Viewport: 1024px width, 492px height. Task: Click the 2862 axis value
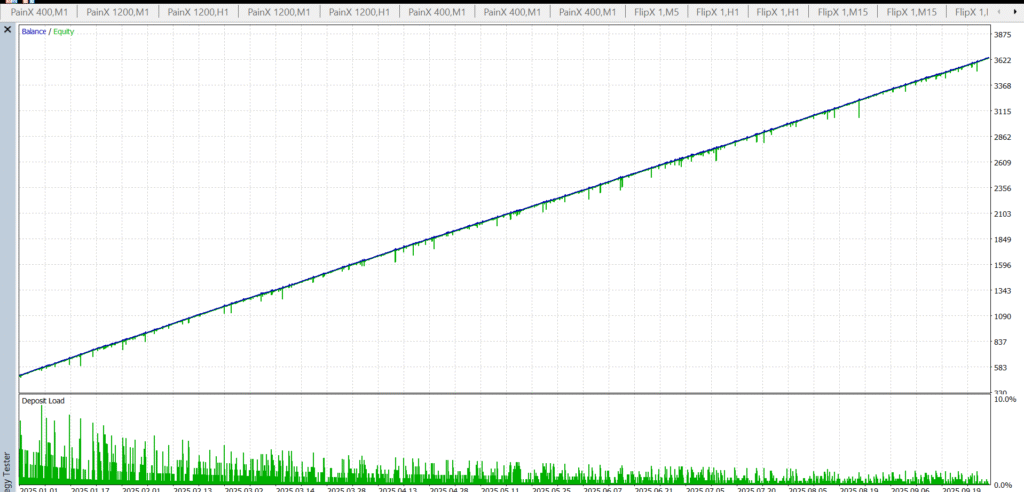point(1002,137)
